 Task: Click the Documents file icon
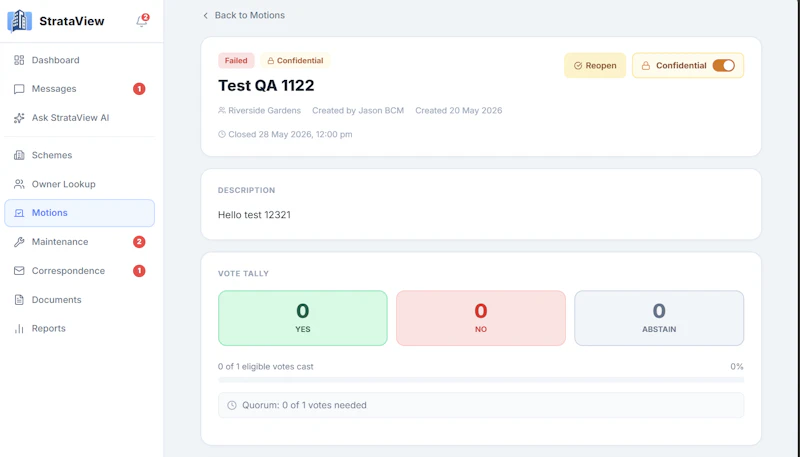coord(19,300)
